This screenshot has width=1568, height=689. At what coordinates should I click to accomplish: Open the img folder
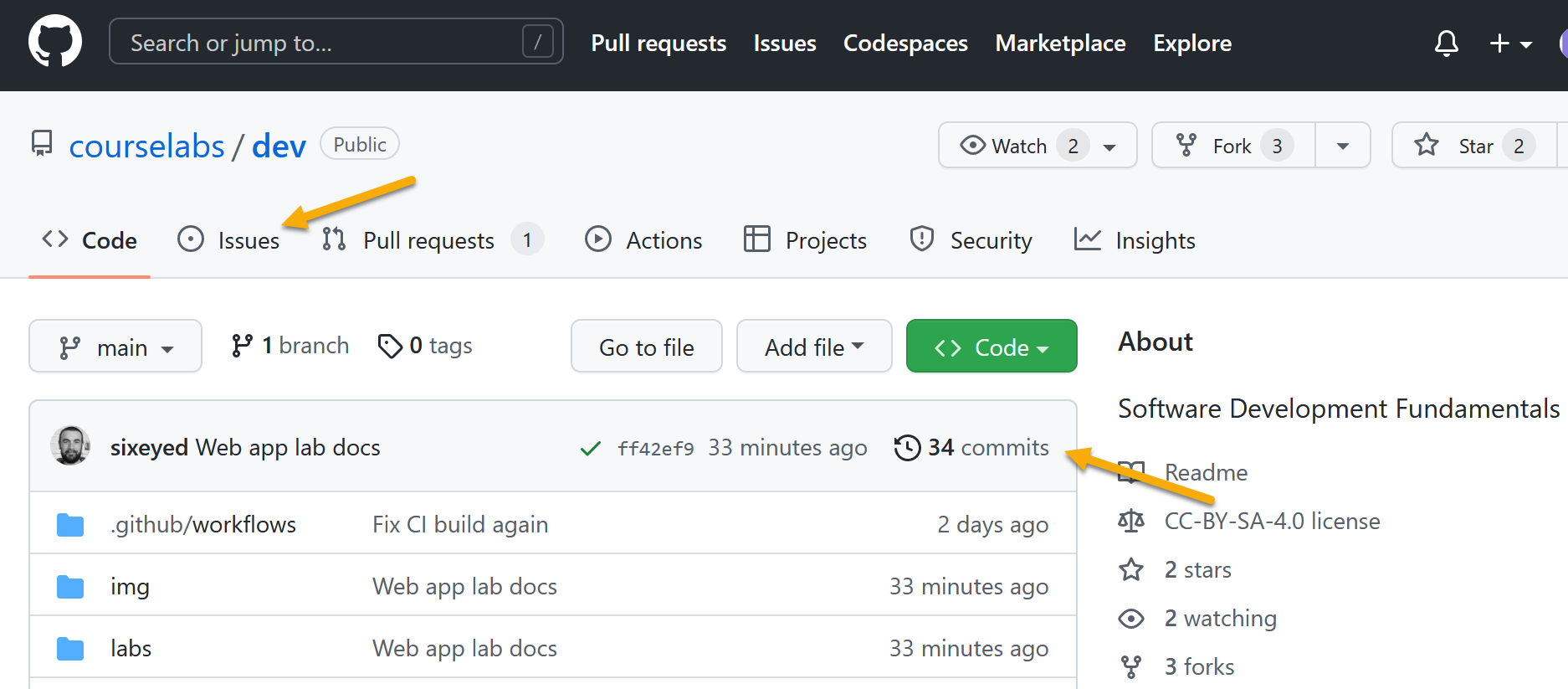pos(130,586)
